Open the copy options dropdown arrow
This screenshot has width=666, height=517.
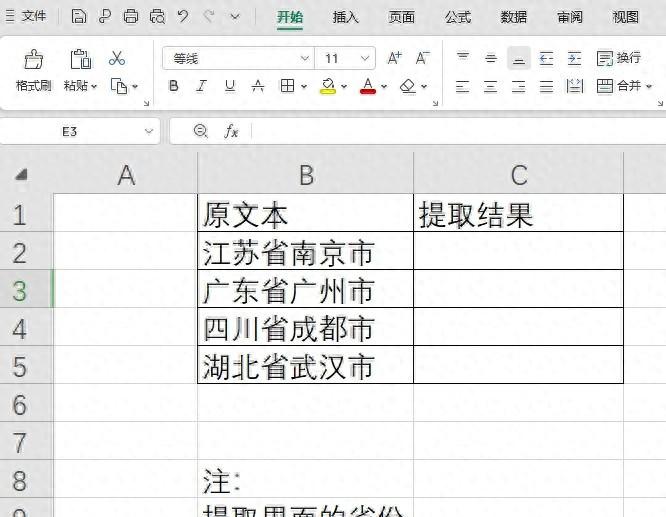[x=135, y=87]
